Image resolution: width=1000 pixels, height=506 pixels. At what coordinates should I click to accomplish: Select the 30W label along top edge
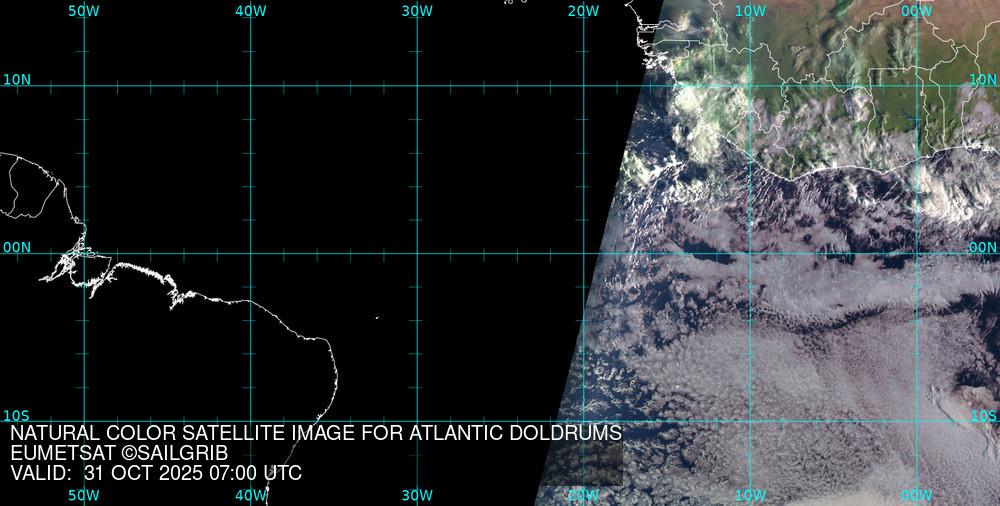tap(417, 10)
